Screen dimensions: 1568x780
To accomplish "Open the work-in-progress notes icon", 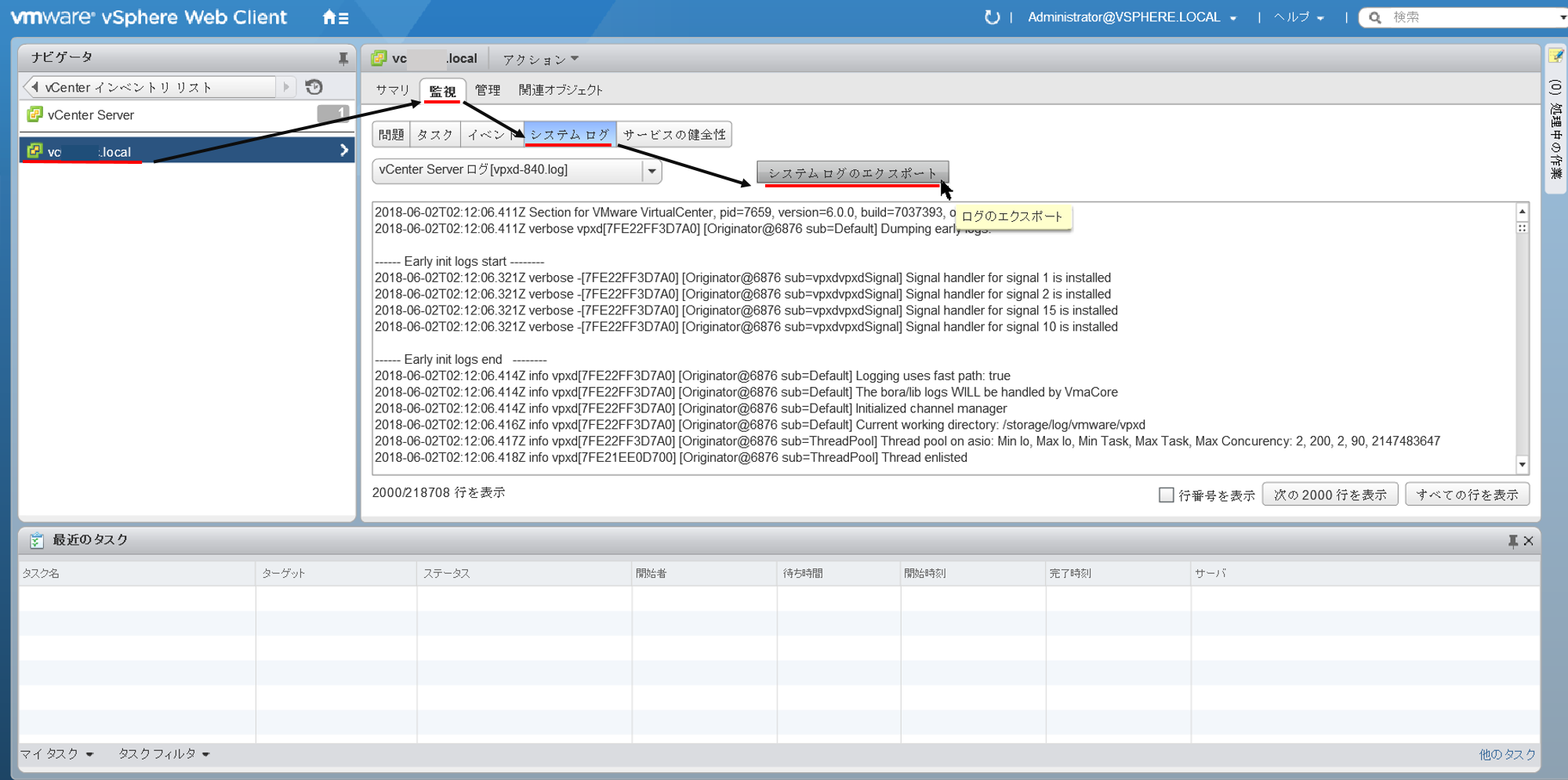I will pyautogui.click(x=1555, y=56).
